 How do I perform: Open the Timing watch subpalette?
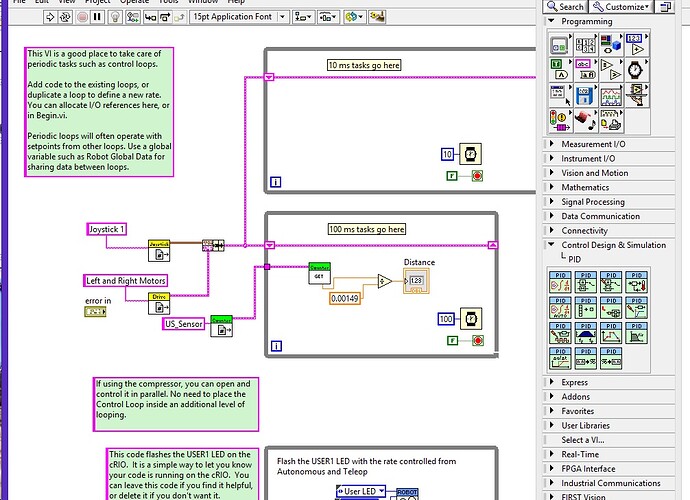(x=636, y=70)
